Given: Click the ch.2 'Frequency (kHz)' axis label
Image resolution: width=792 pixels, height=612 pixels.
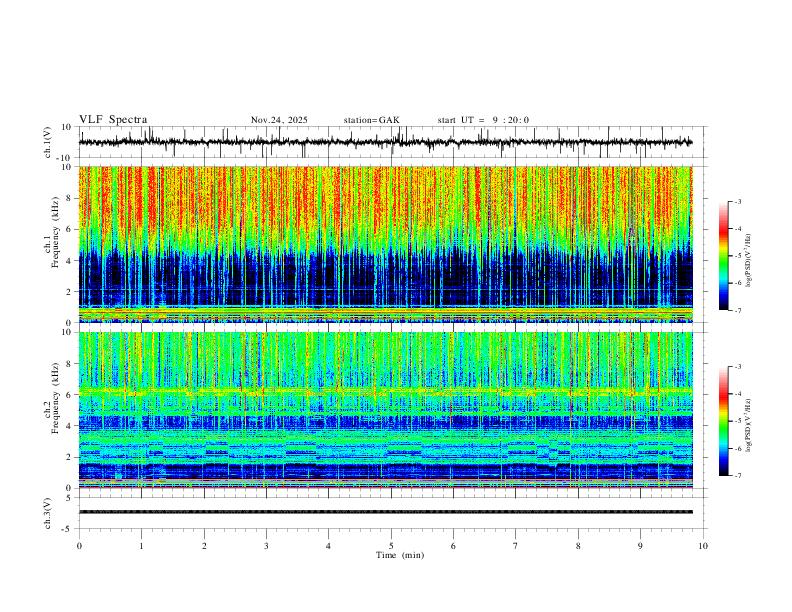Looking at the screenshot, I should pos(54,398).
